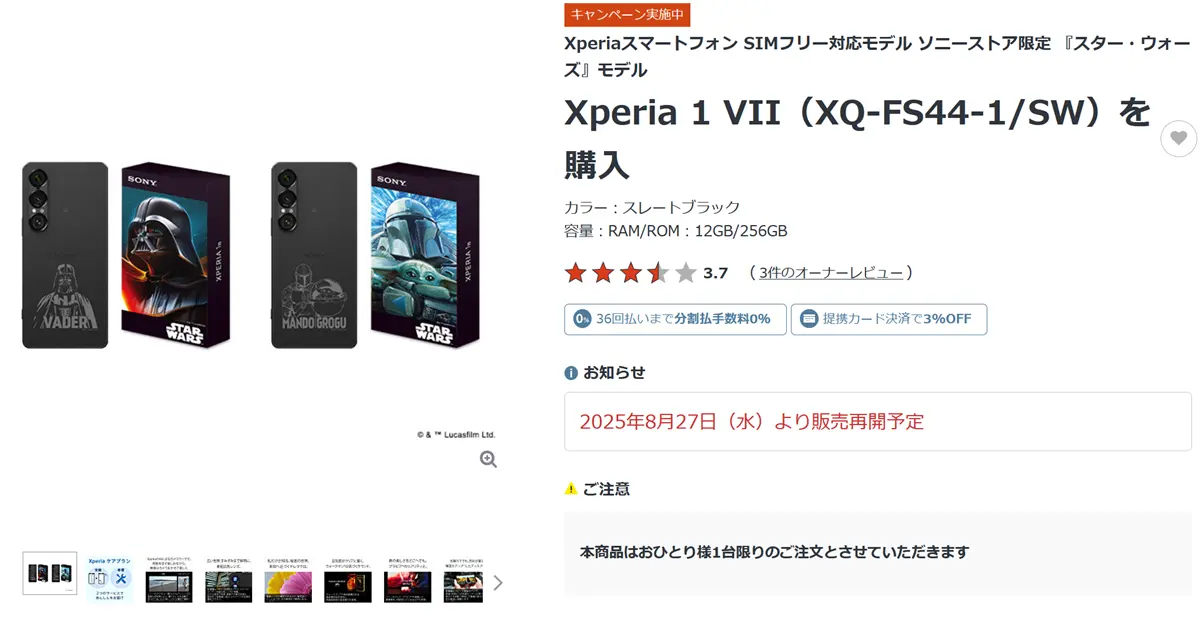Show next thumbnails with right chevron
Screen dimensions: 1200x619
(x=498, y=582)
